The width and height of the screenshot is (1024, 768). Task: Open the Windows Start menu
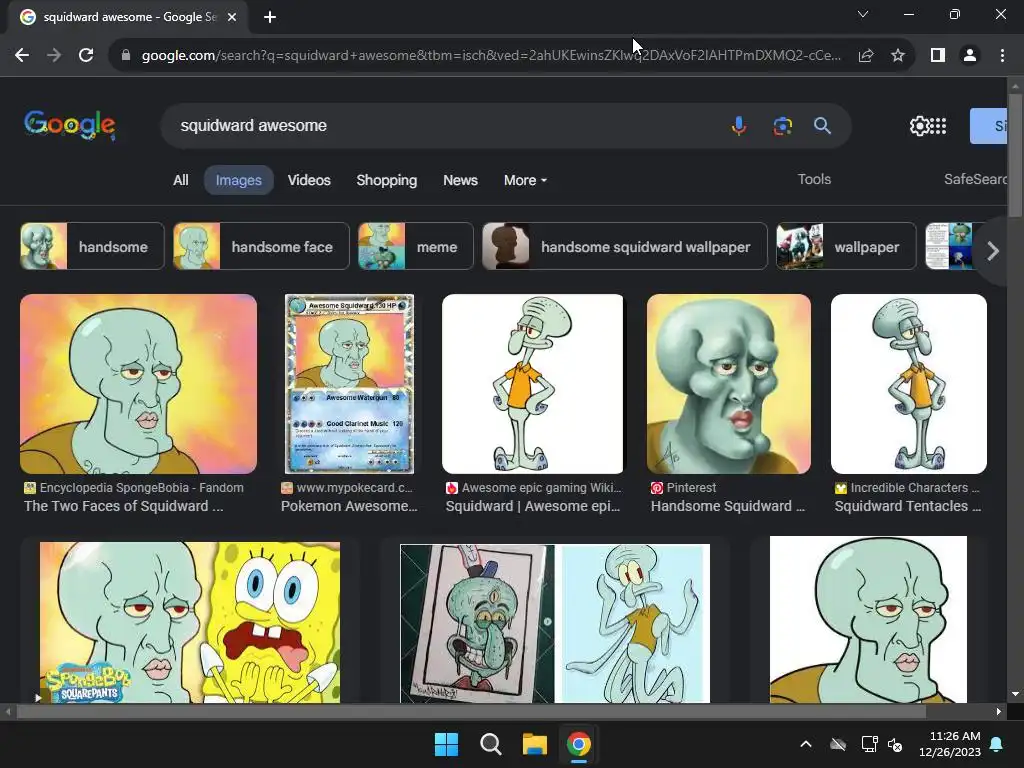447,744
